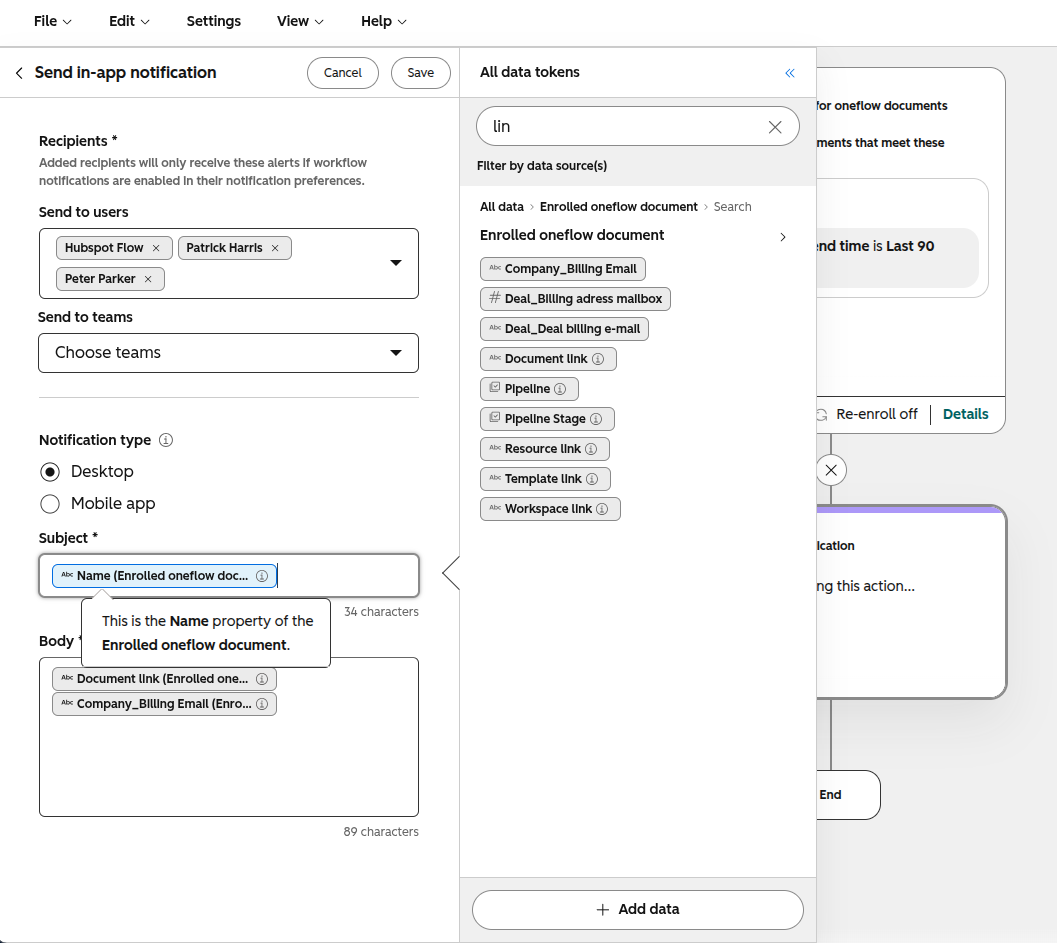Image resolution: width=1057 pixels, height=943 pixels.
Task: Click the Re-enroll icon in the trigger card
Action: (821, 415)
